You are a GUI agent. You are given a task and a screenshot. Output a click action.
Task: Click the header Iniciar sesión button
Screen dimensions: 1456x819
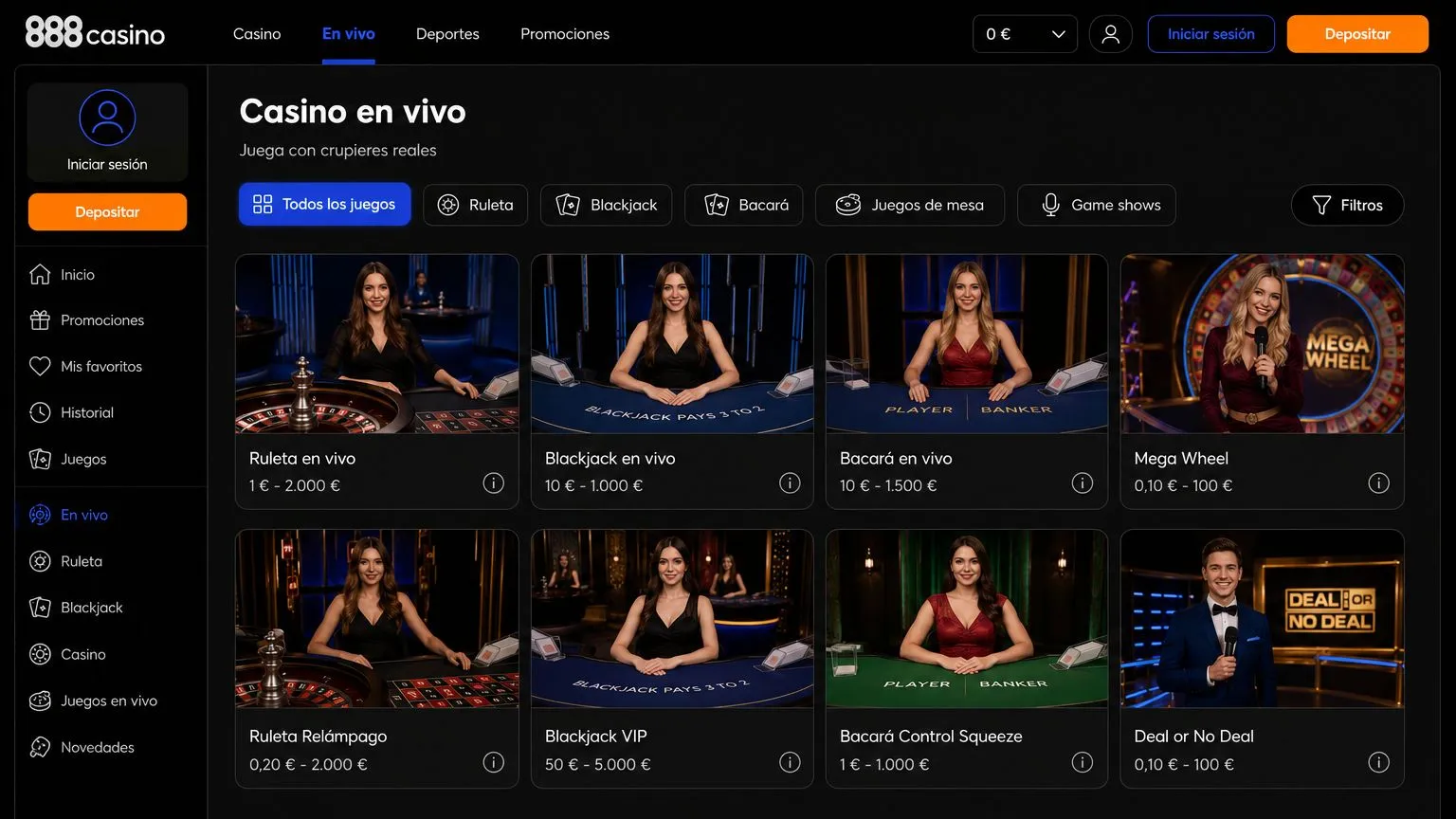[1211, 34]
